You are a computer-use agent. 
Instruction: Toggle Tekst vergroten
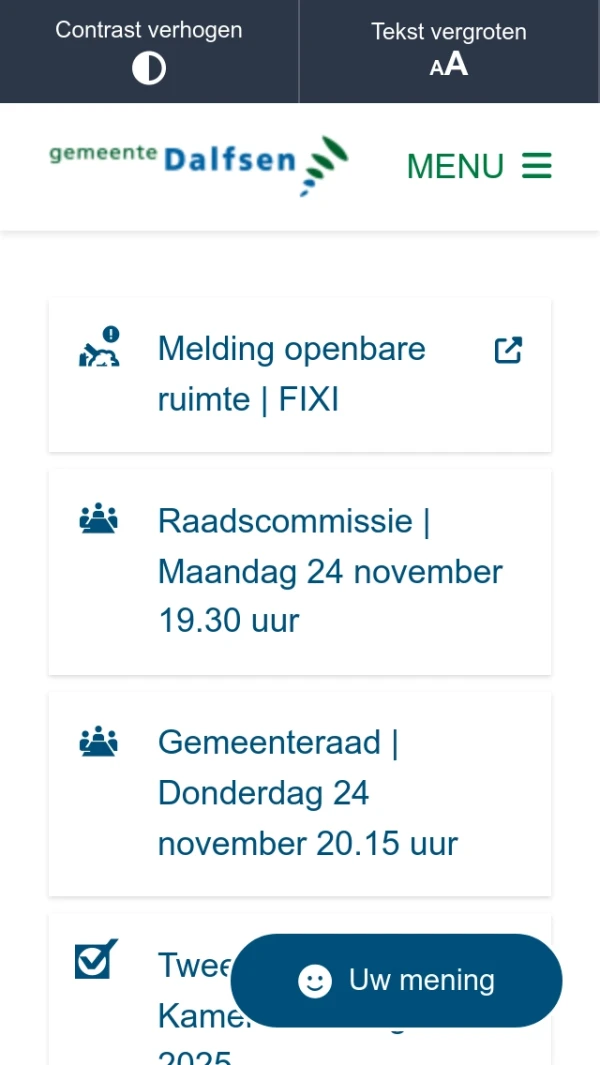(x=448, y=50)
